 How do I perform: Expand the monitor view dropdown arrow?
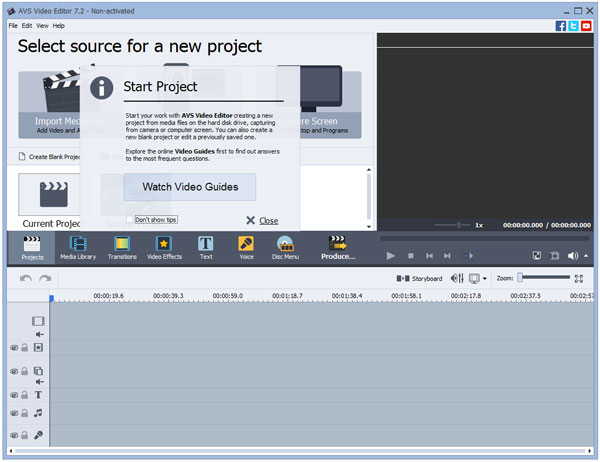[487, 278]
